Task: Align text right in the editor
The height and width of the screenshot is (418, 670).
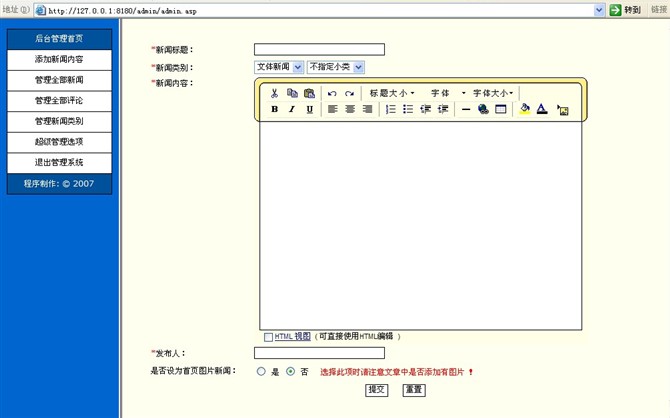Action: (367, 109)
